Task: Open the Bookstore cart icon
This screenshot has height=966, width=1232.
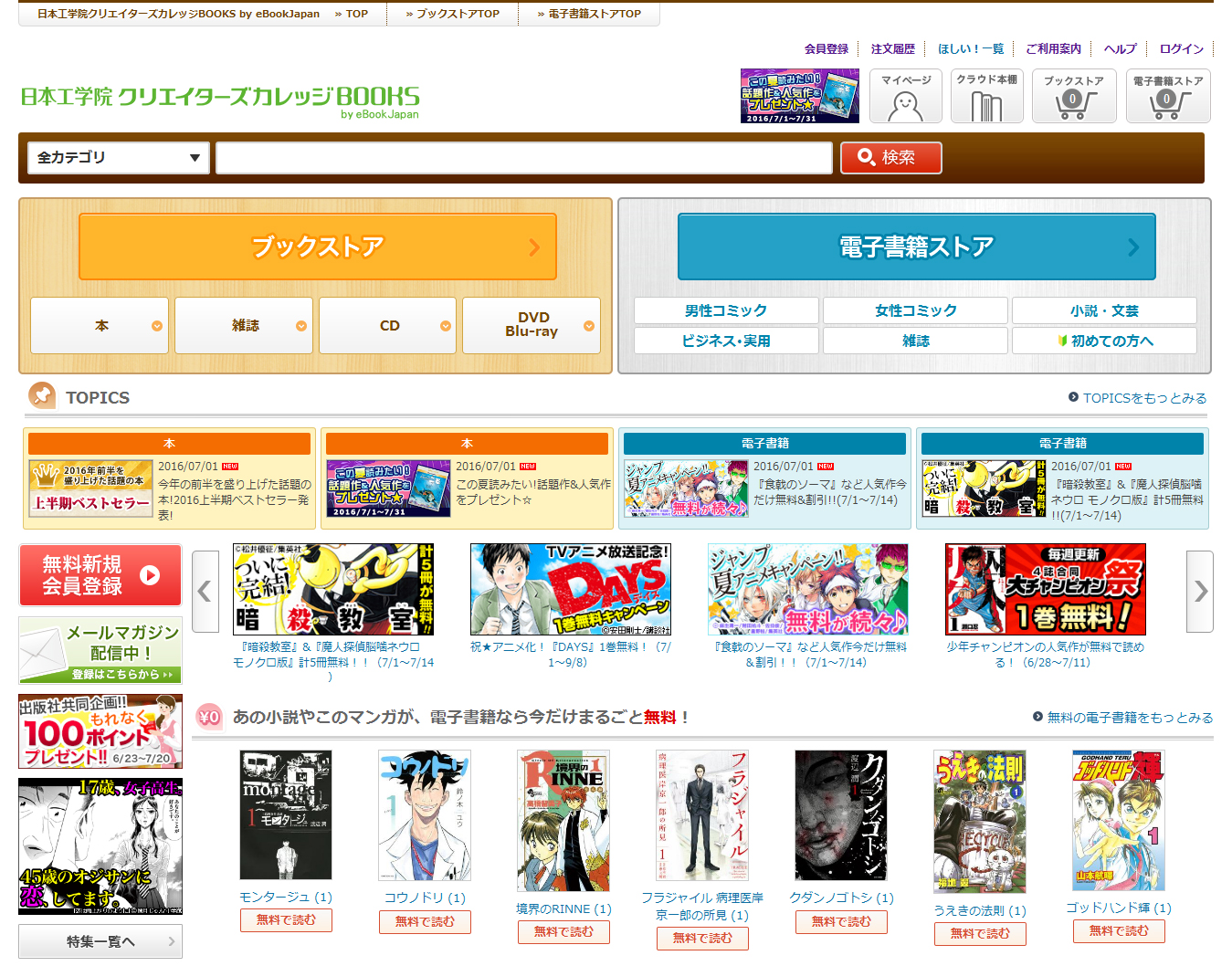Action: pyautogui.click(x=1074, y=96)
